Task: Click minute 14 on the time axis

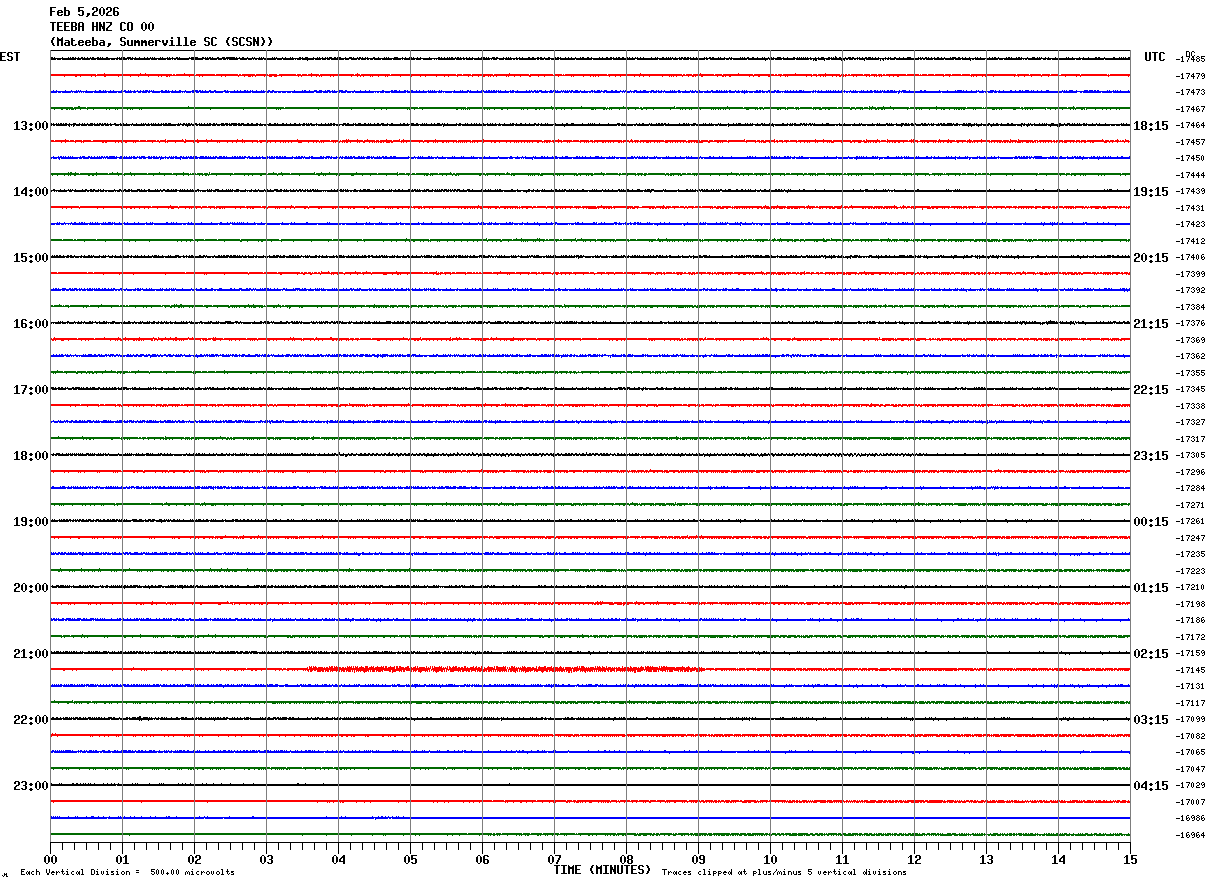Action: [x=1058, y=859]
